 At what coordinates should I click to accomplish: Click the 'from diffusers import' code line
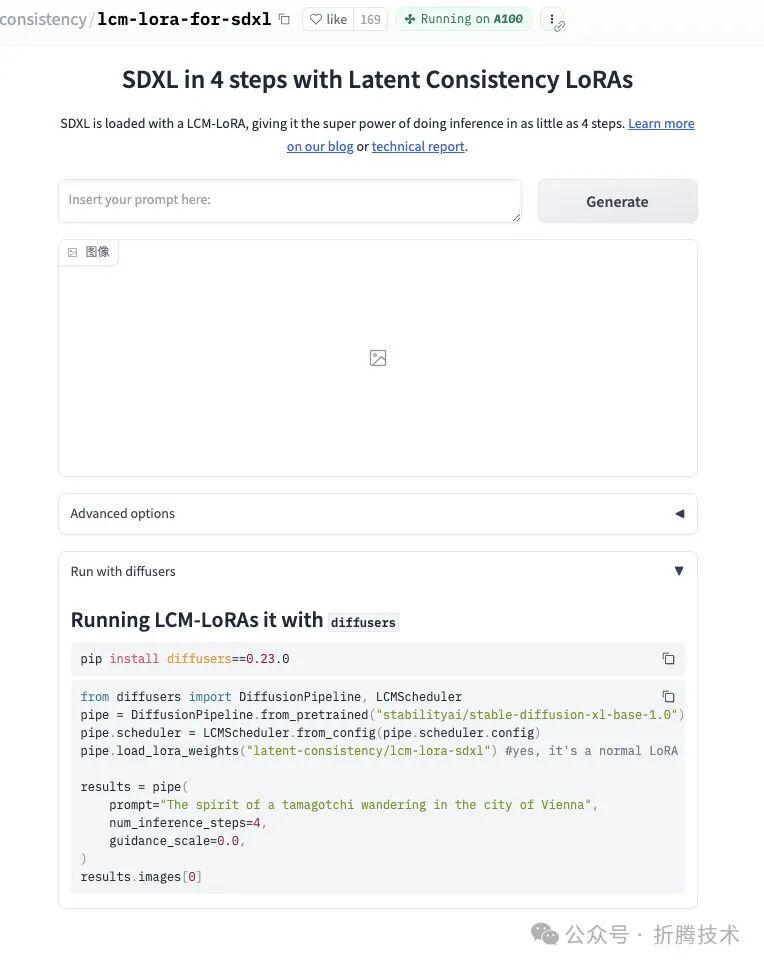coord(271,697)
